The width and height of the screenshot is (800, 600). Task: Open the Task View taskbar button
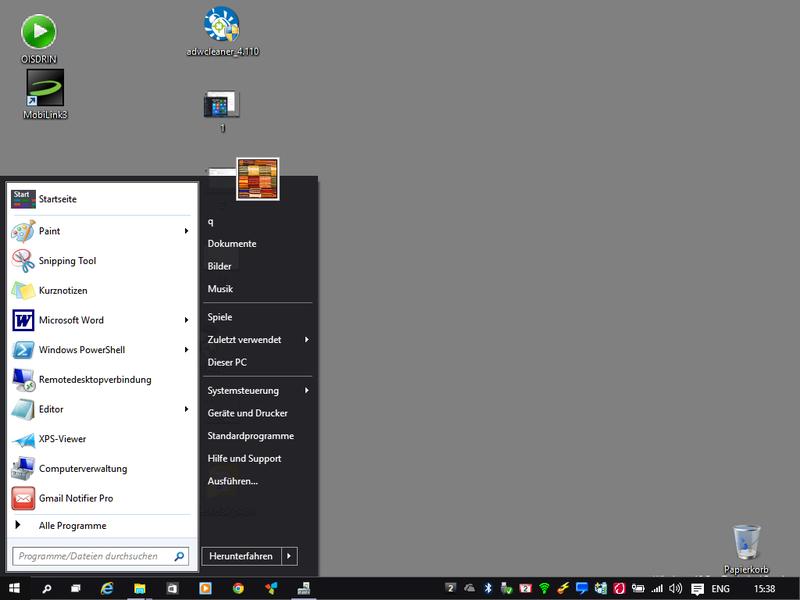[x=76, y=588]
